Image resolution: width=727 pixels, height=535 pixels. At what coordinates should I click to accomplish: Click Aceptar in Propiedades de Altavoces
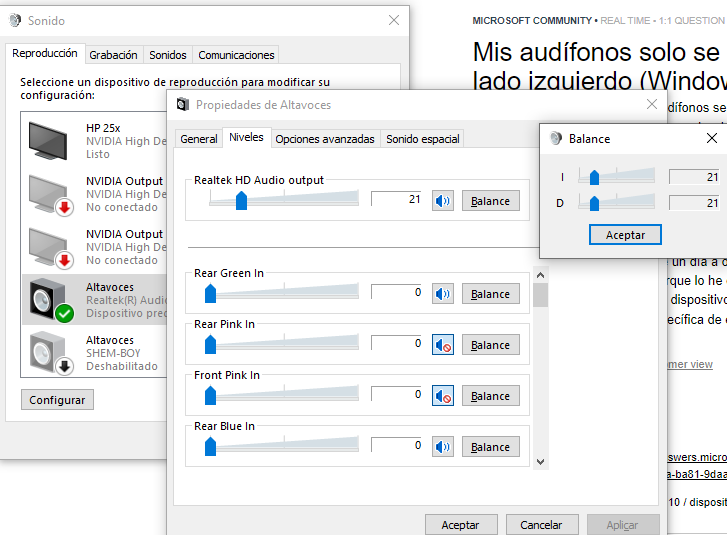pos(460,525)
